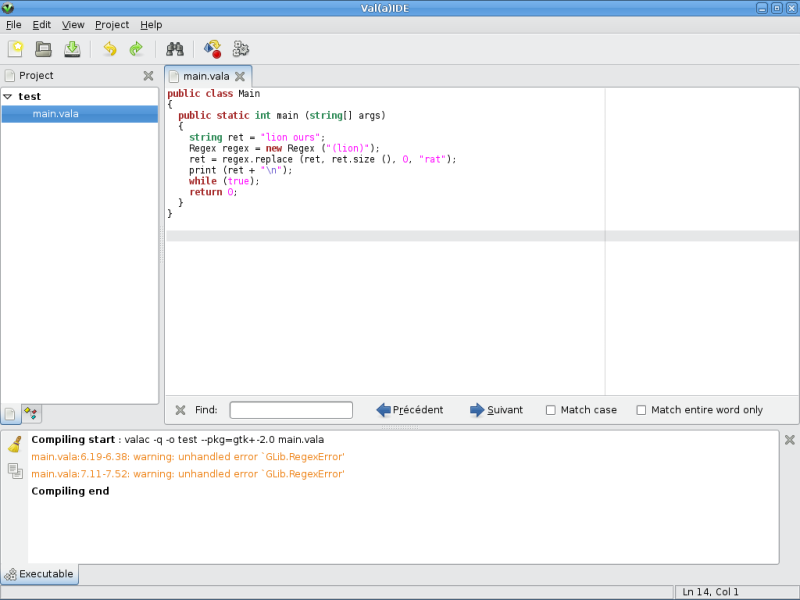
Task: Undo the last edit with the yellow arrow
Action: pyautogui.click(x=110, y=49)
